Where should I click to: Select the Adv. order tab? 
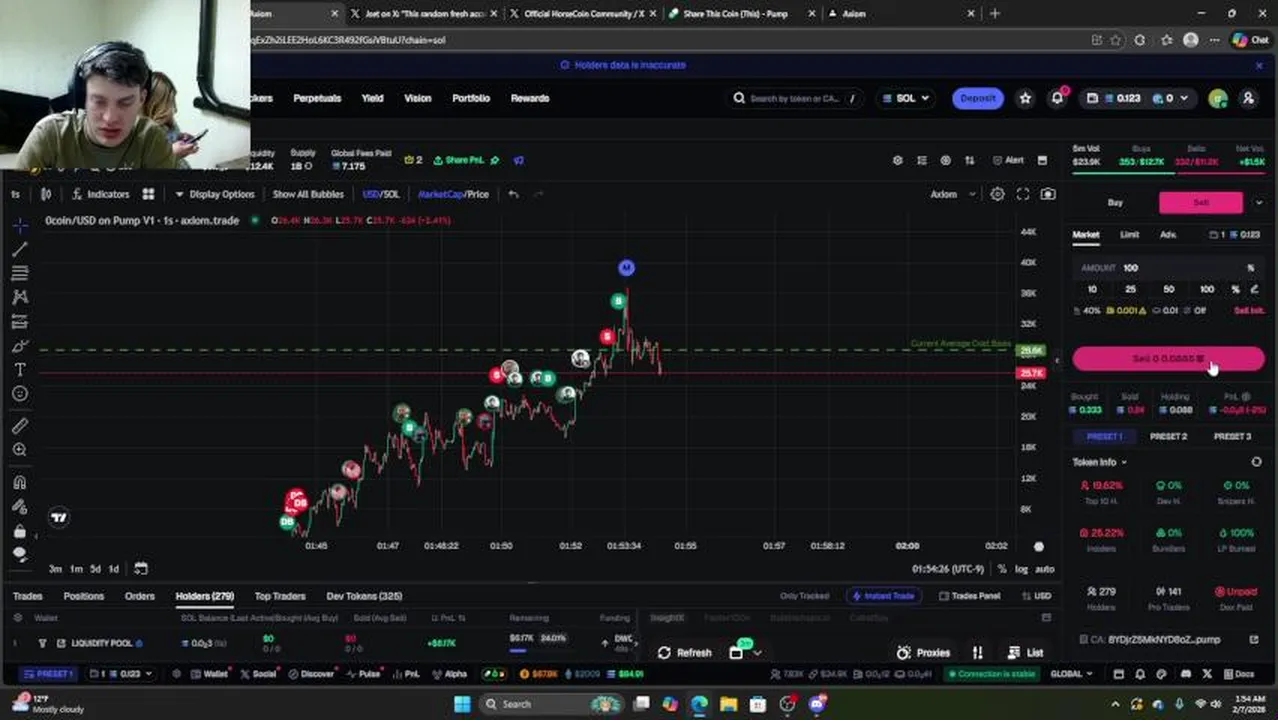pos(1168,235)
